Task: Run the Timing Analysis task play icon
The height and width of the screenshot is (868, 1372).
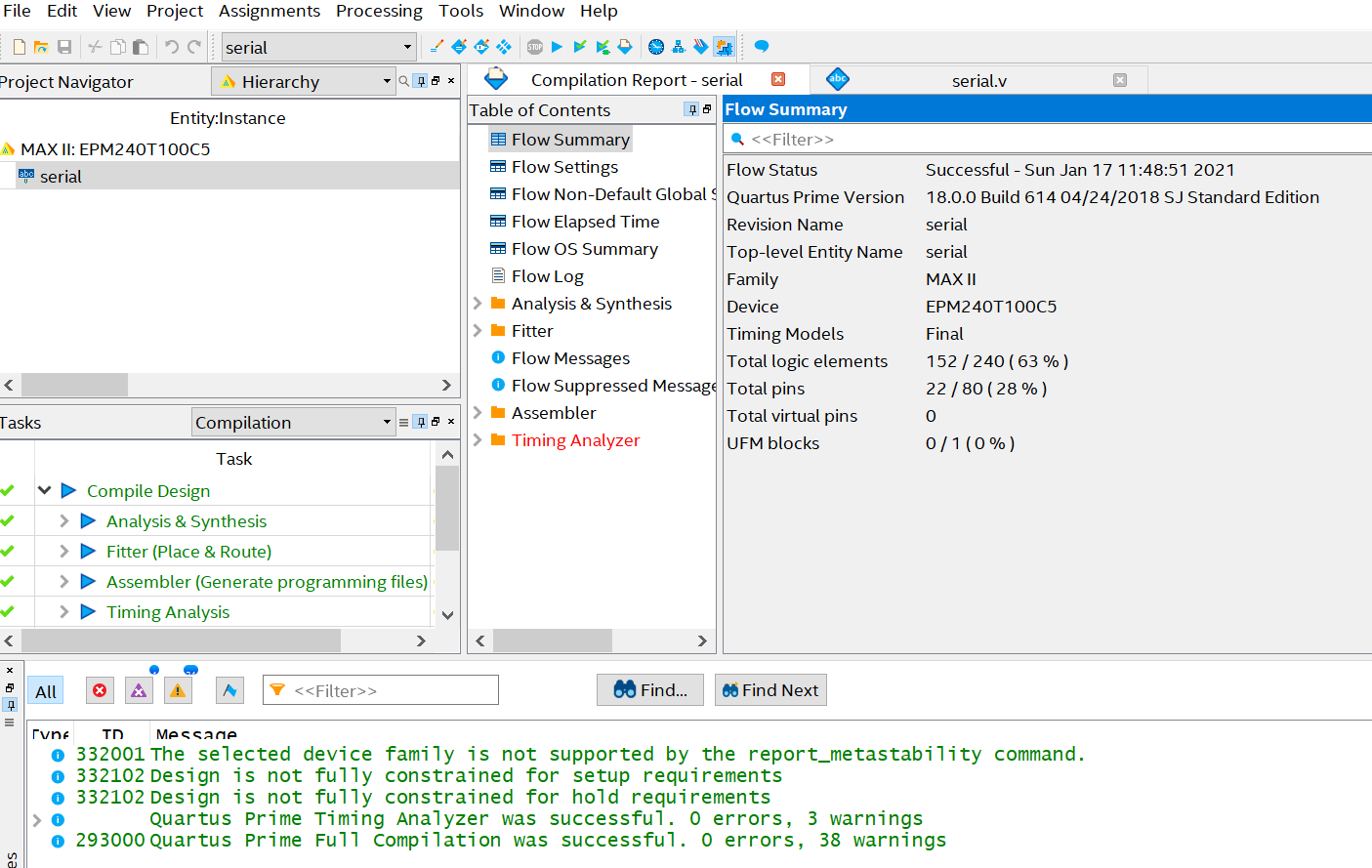Action: coord(88,611)
